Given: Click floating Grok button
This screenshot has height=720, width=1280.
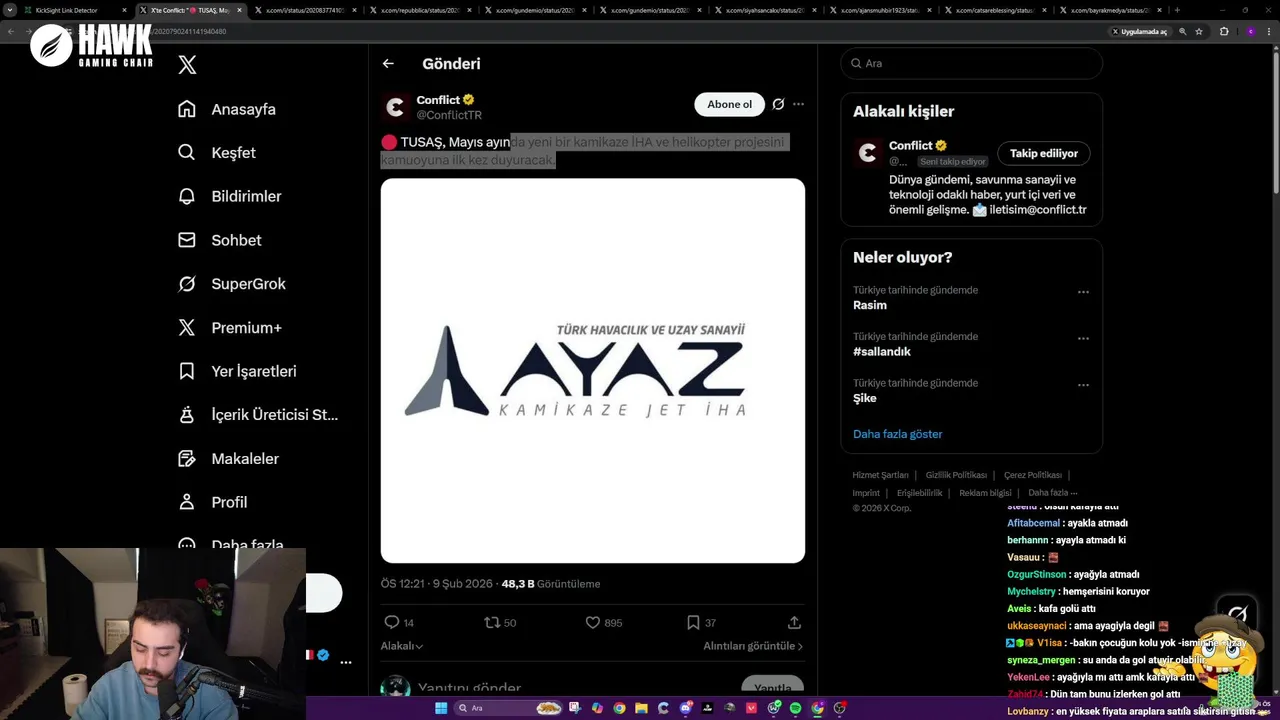Looking at the screenshot, I should [x=1237, y=613].
